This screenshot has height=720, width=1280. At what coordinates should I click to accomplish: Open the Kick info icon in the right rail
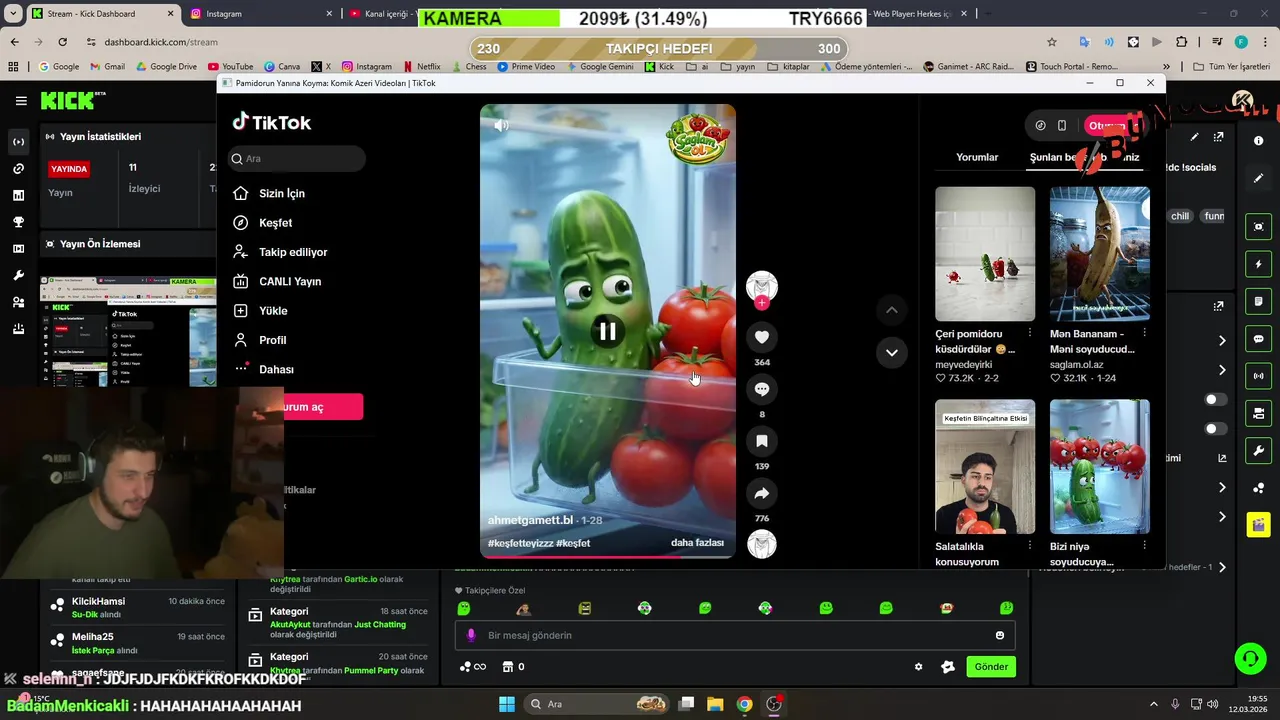[x=1258, y=141]
